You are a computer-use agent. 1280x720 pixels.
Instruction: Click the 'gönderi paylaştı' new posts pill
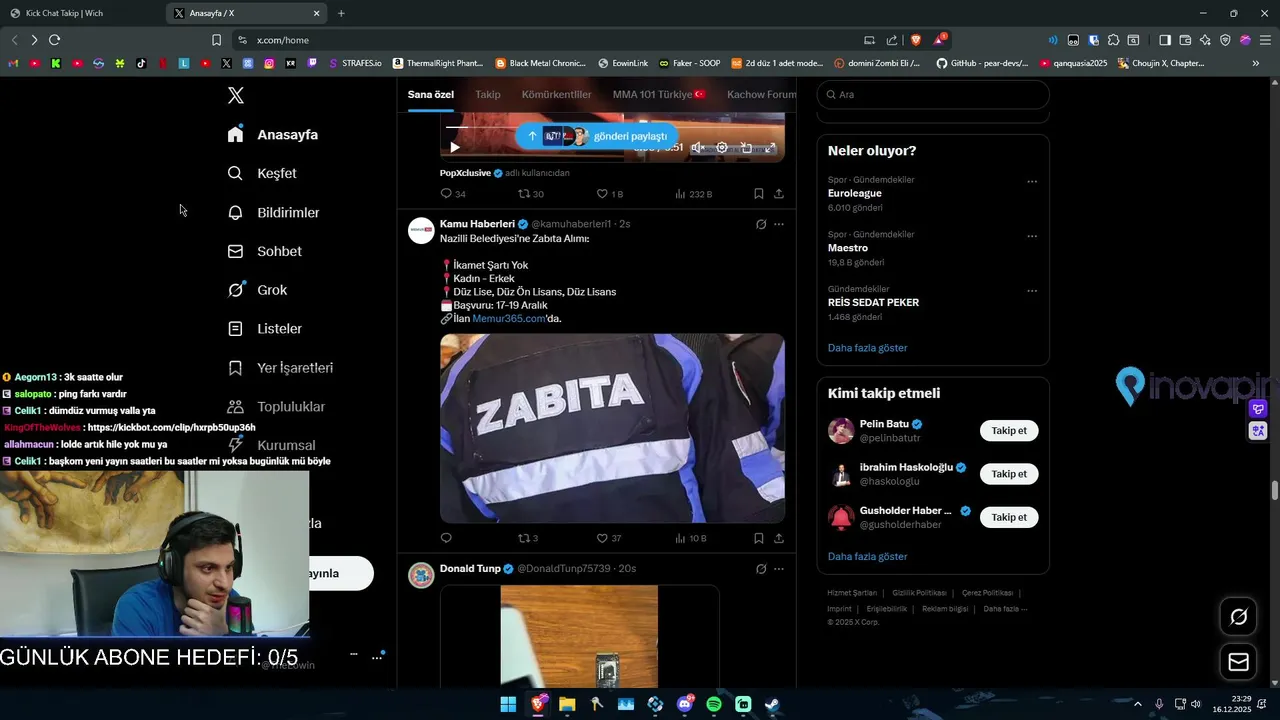tap(597, 136)
